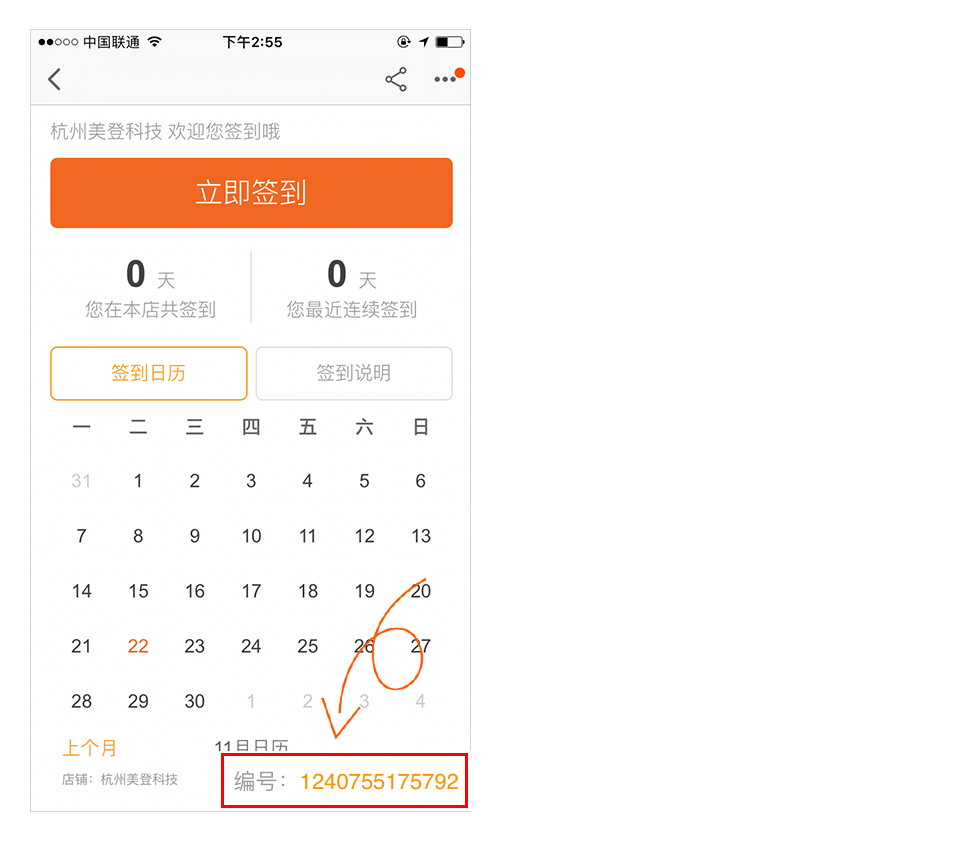The image size is (960, 841).
Task: Click the 下午2:55 clock text
Action: click(252, 42)
